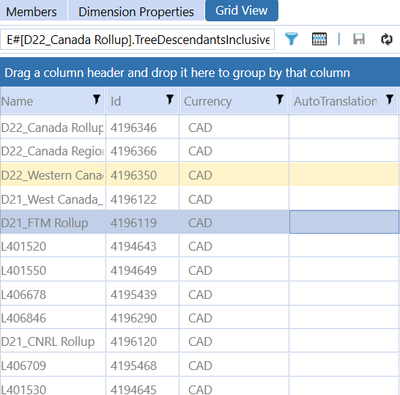Refresh the grid with the reload icon

[386, 39]
